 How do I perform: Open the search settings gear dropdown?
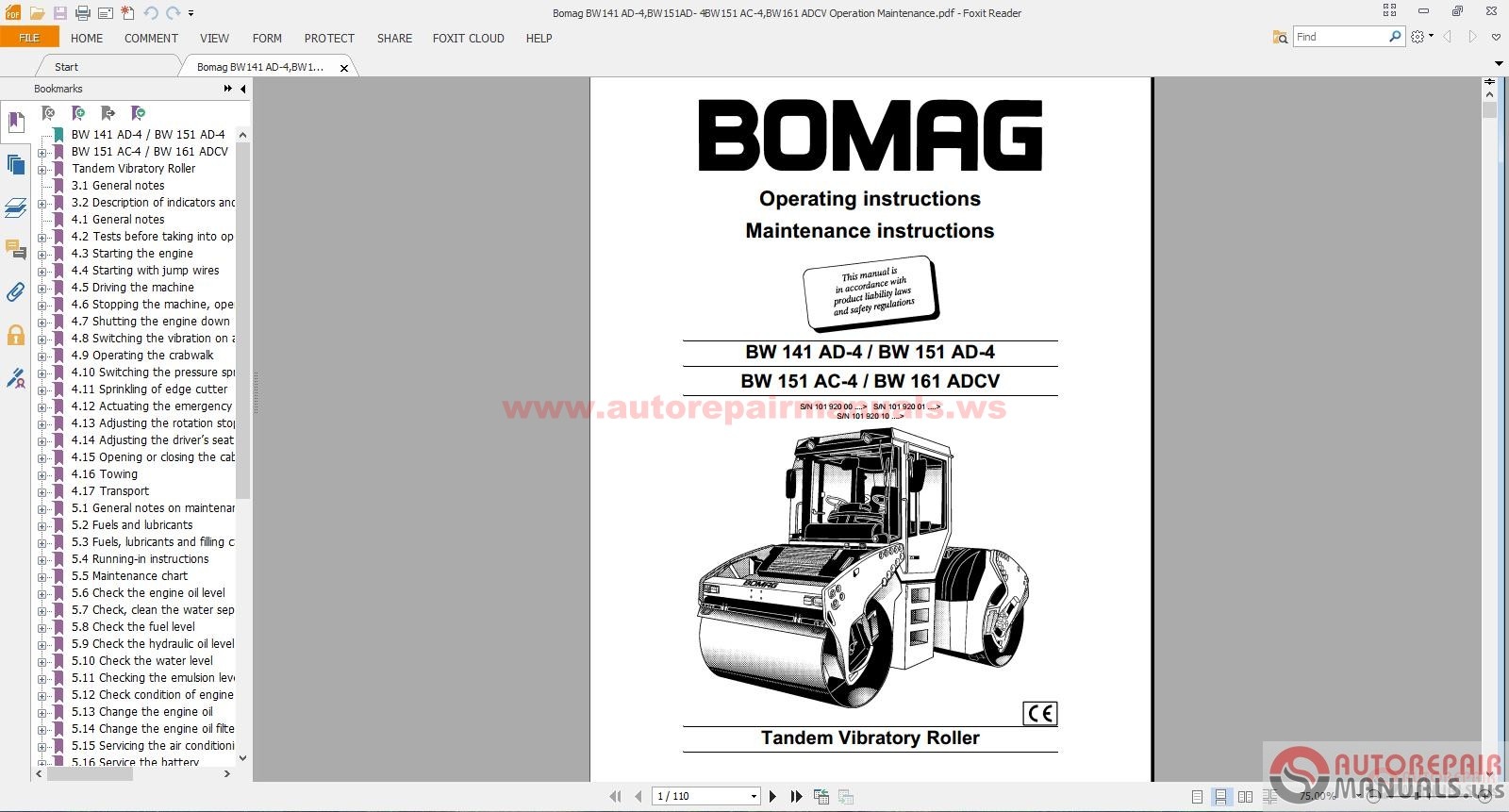coord(1421,37)
